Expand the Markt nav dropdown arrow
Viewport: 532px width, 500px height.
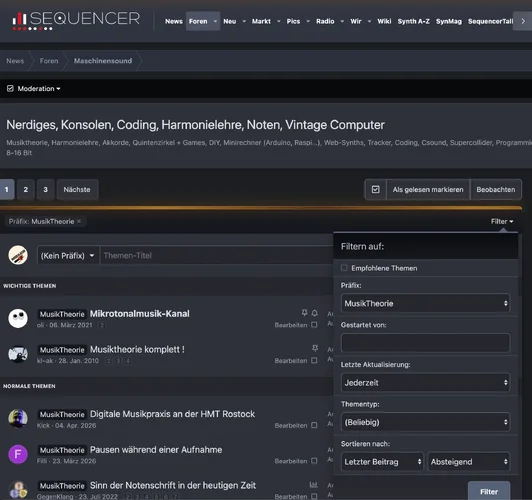point(279,21)
